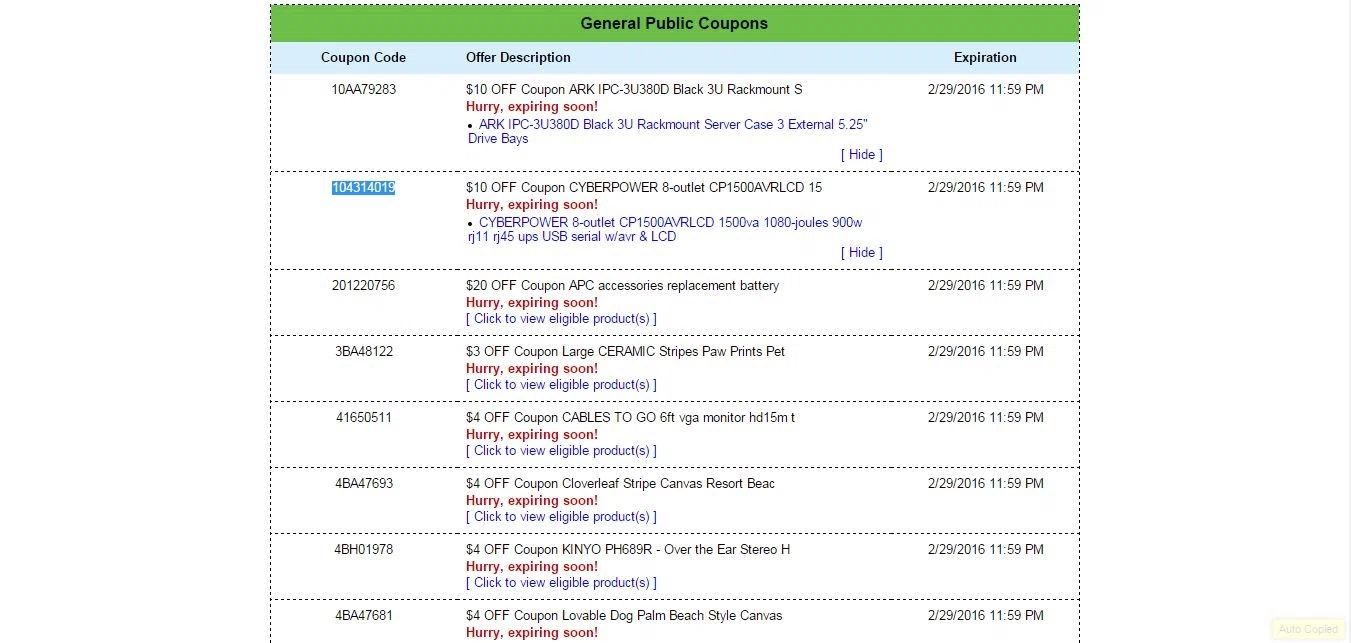The image size is (1351, 643).
Task: Hide products for the ARK IPC-3U380D coupon
Action: point(862,154)
